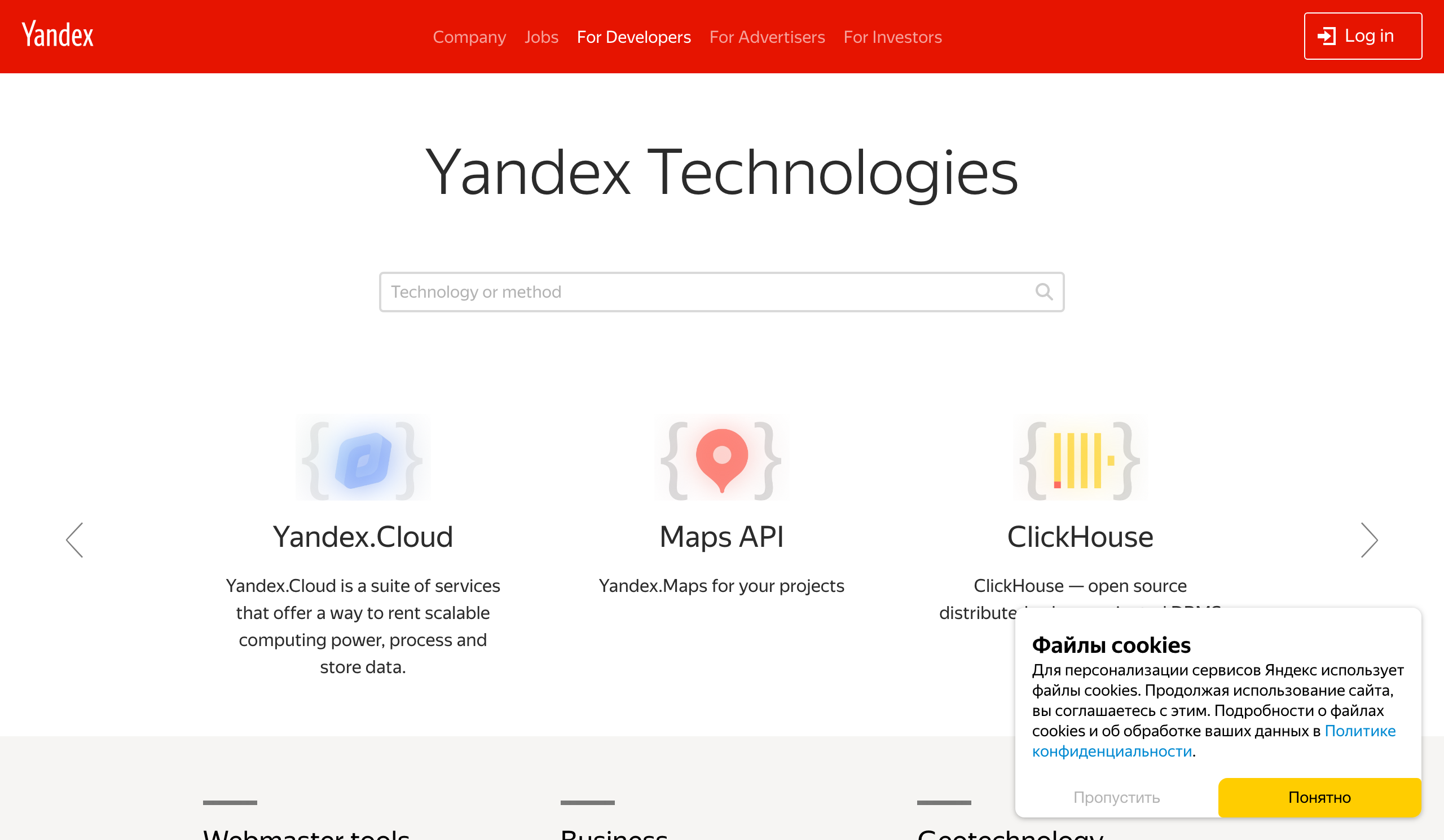Viewport: 1444px width, 840px height.
Task: Select the For Developers menu item
Action: (x=633, y=37)
